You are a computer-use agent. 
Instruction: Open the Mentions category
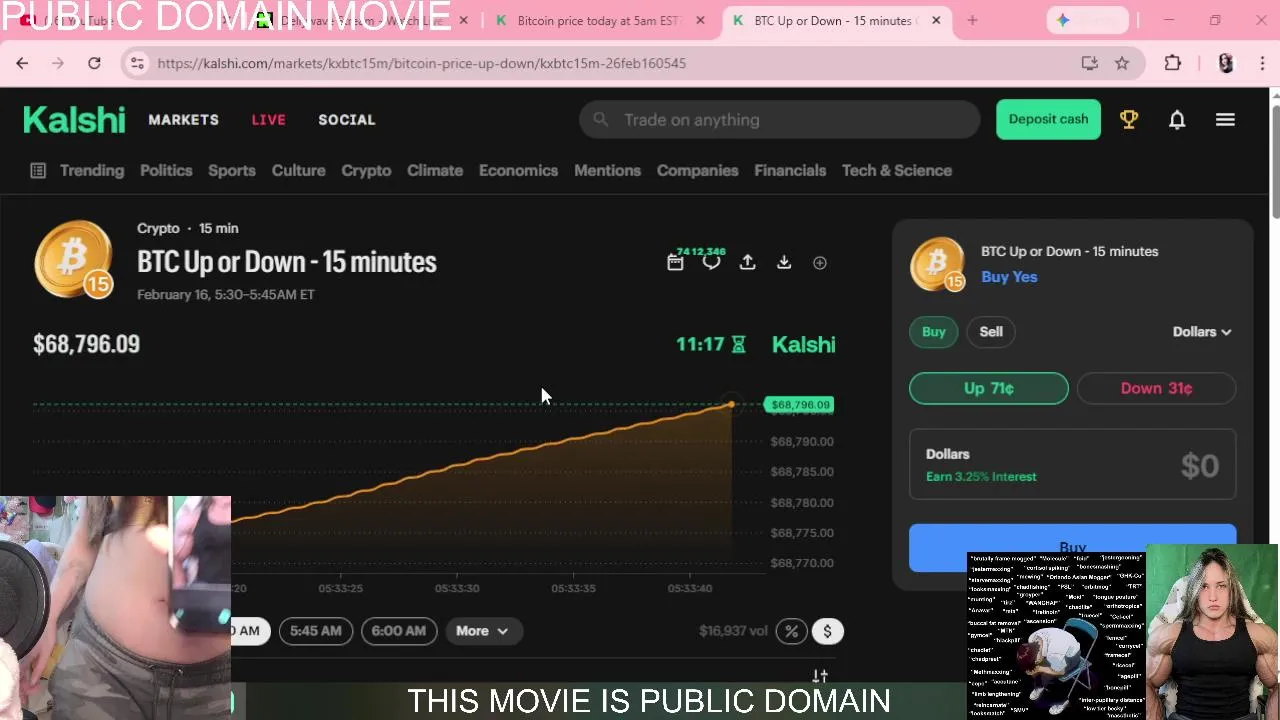click(x=607, y=171)
